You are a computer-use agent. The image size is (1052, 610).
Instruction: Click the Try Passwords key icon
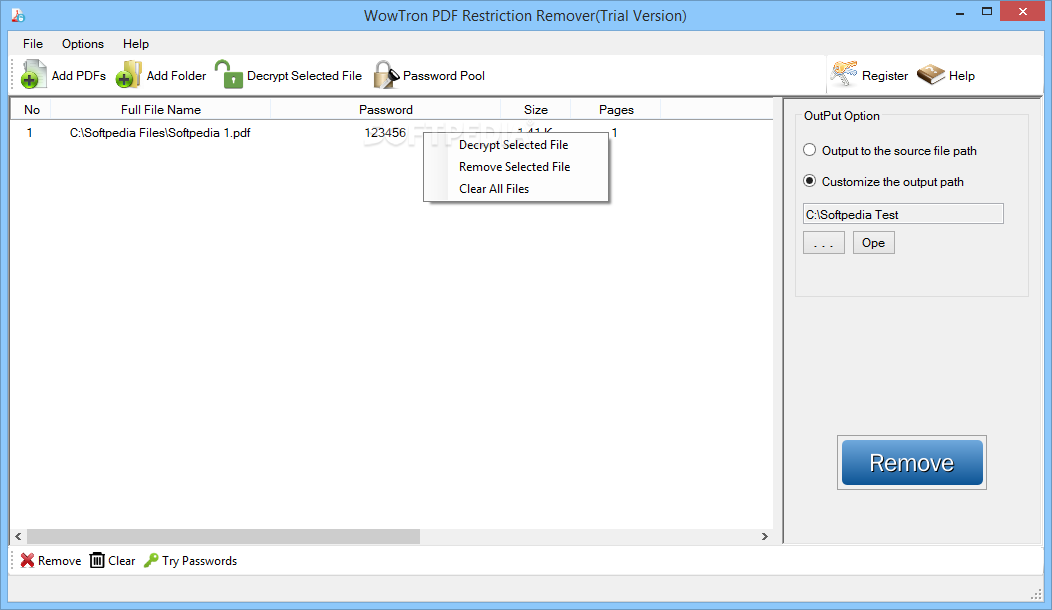click(x=151, y=560)
